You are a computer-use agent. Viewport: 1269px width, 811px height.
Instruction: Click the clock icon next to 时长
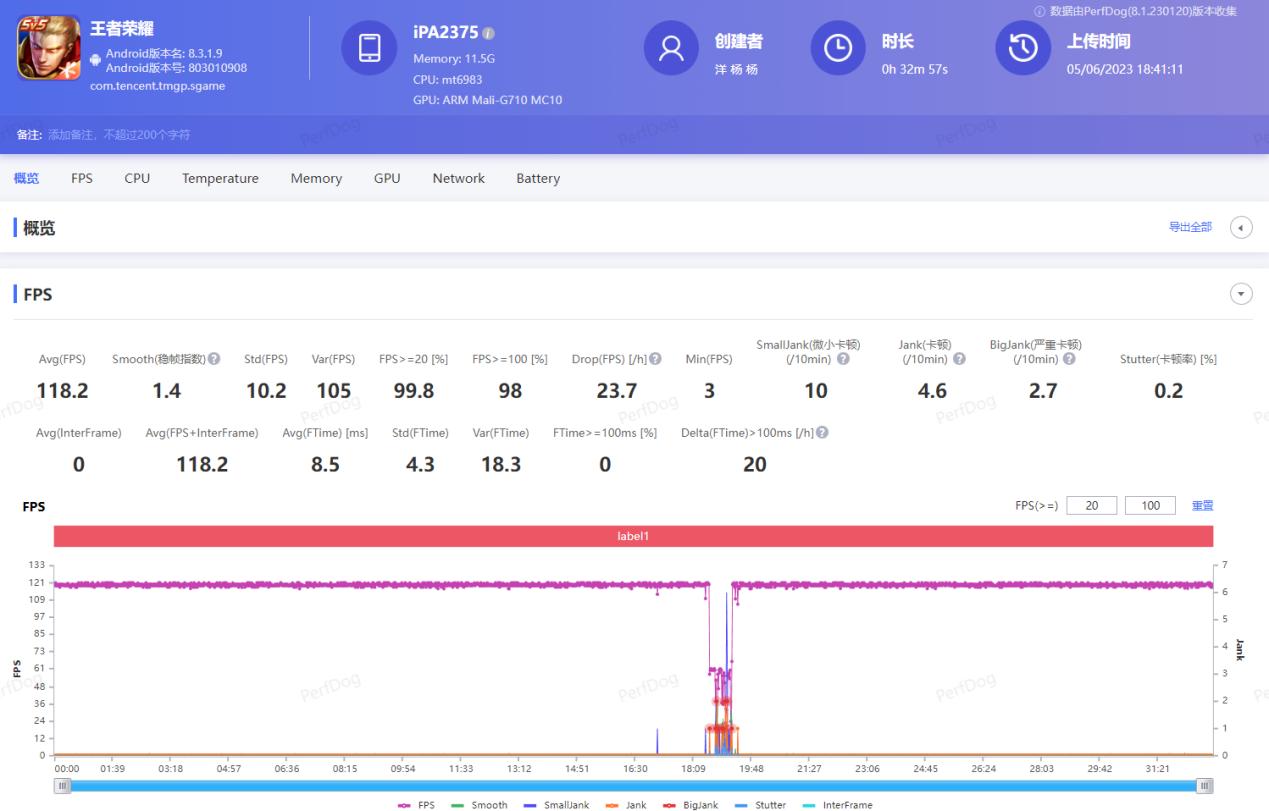pos(838,47)
